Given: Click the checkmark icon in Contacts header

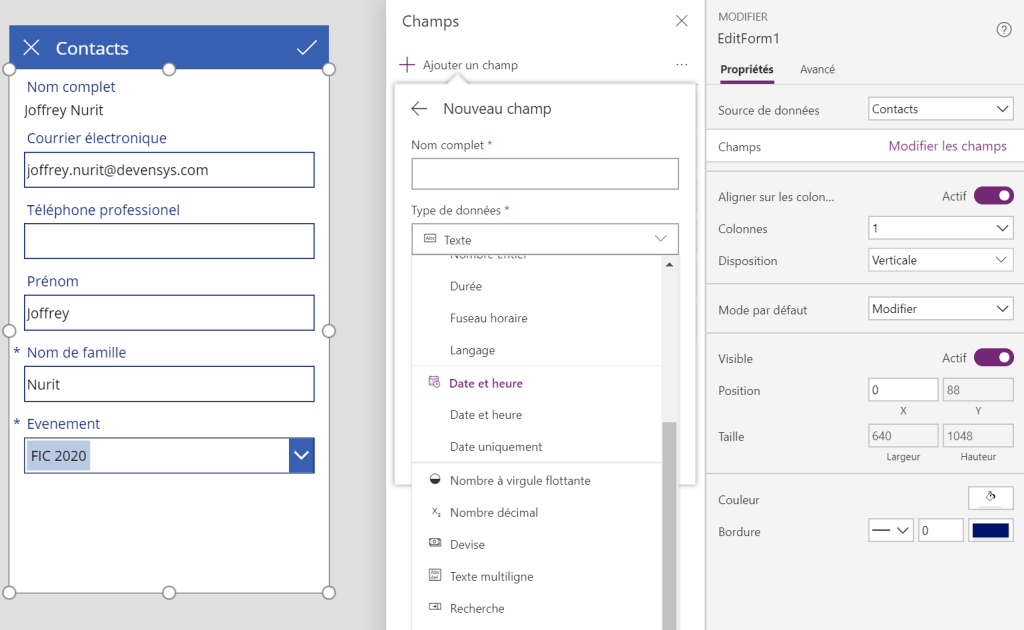Looking at the screenshot, I should pyautogui.click(x=307, y=48).
